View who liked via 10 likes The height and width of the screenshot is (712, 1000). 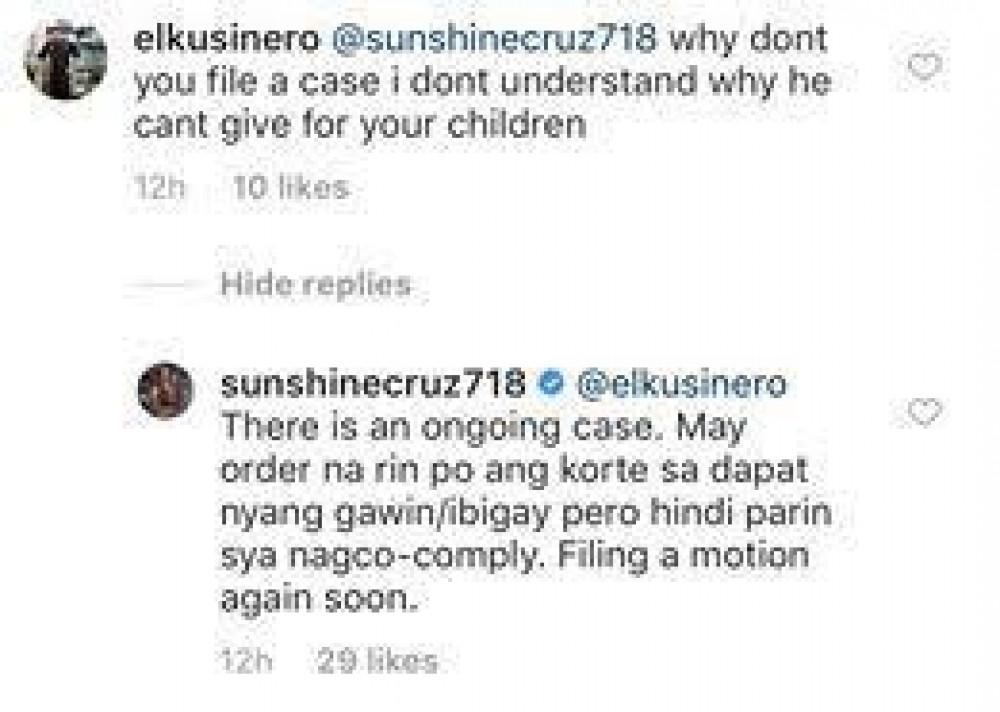(291, 188)
